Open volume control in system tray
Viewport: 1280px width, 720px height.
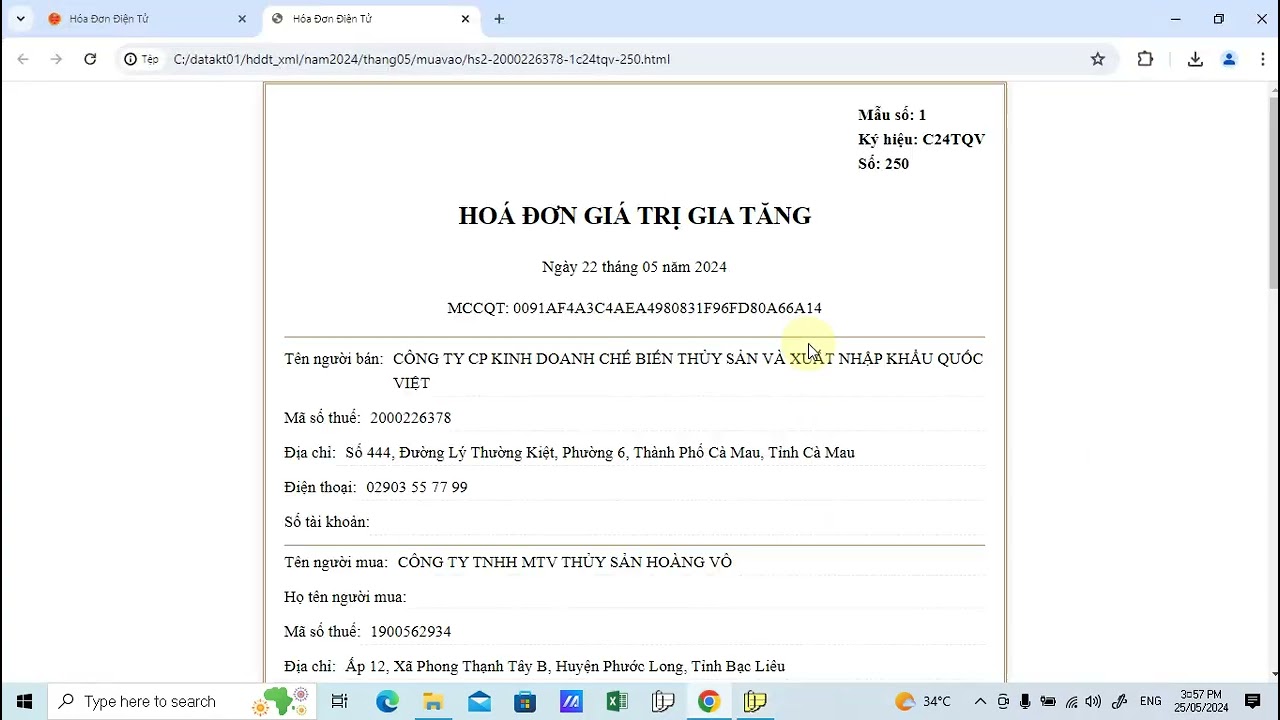pos(1093,701)
